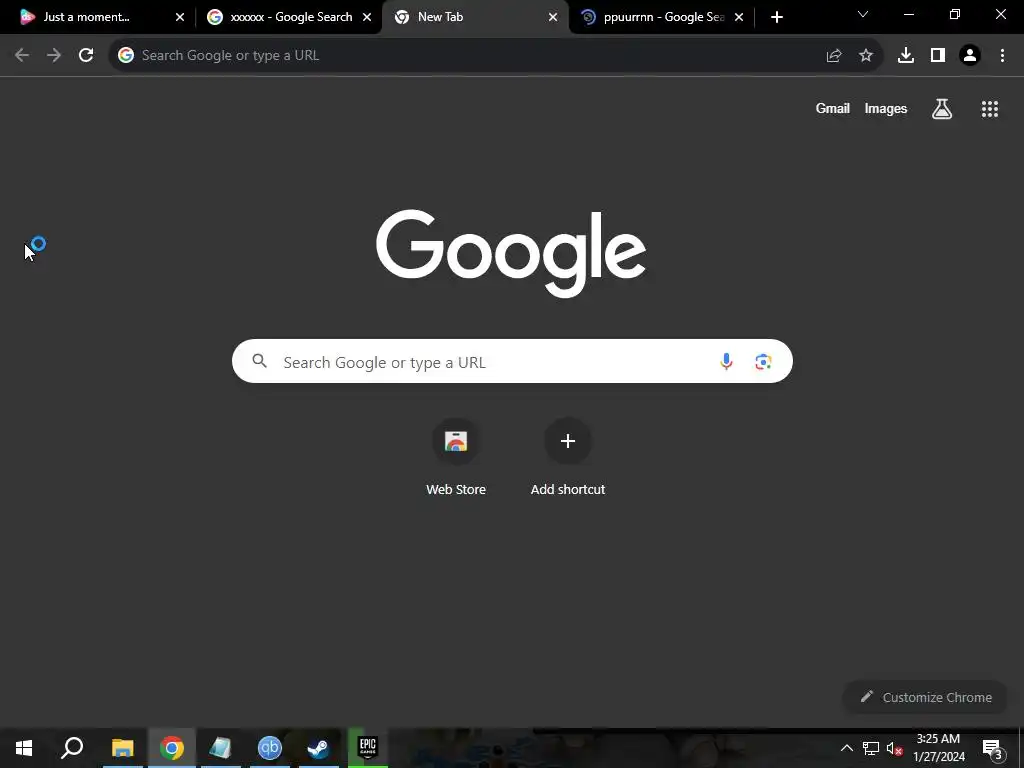Open the Images link
Viewport: 1024px width, 768px height.
point(886,108)
